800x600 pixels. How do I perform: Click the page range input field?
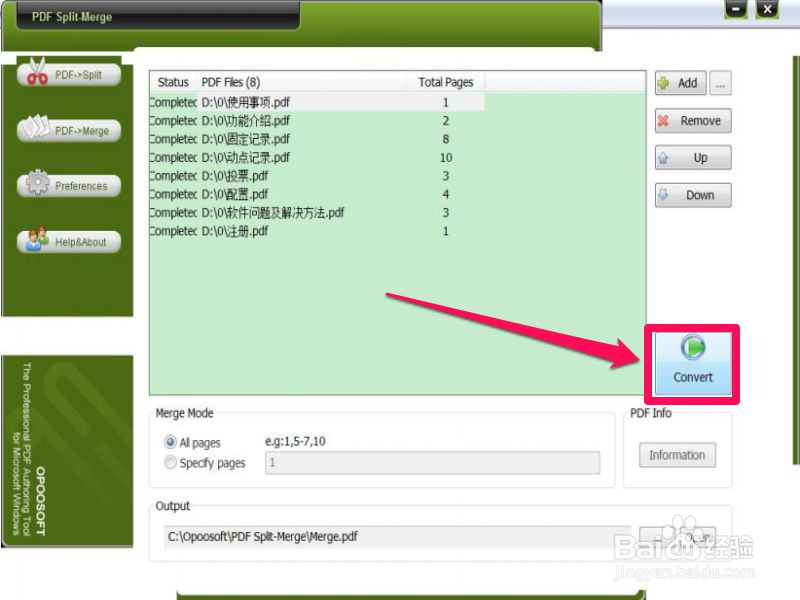pyautogui.click(x=432, y=463)
